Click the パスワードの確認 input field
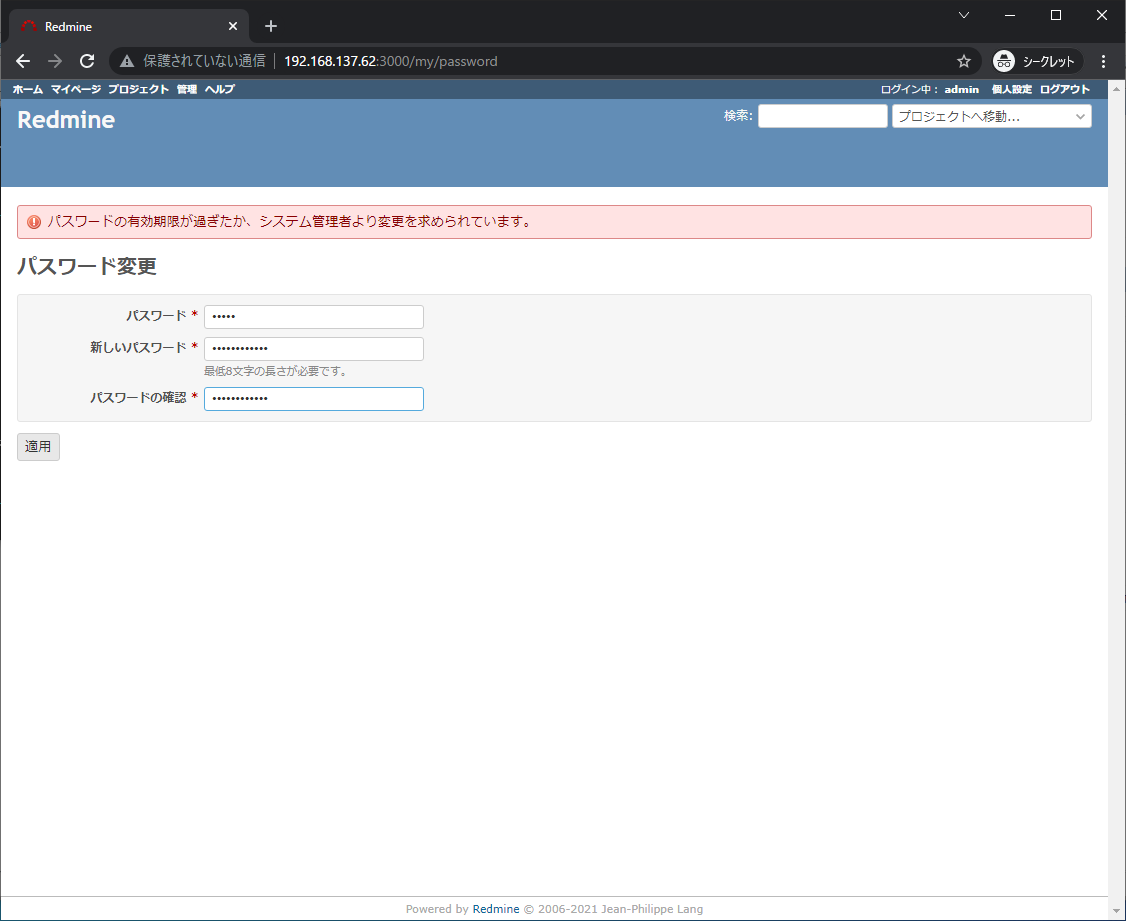 tap(313, 398)
